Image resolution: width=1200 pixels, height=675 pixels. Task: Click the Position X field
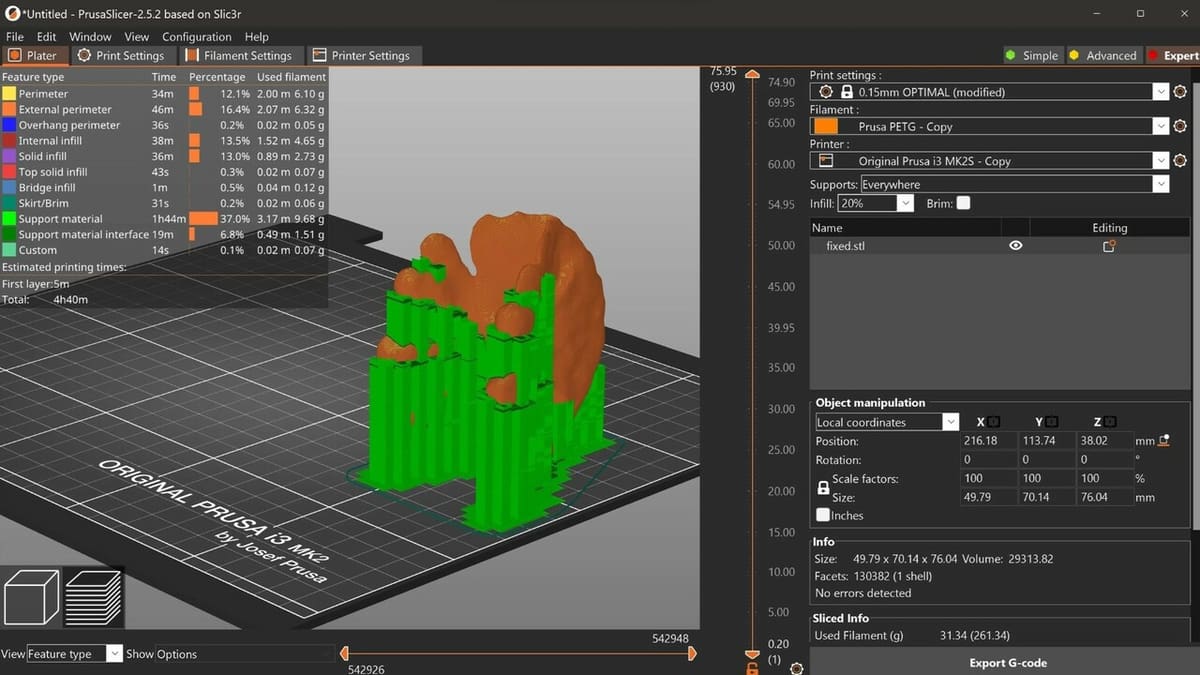(989, 441)
